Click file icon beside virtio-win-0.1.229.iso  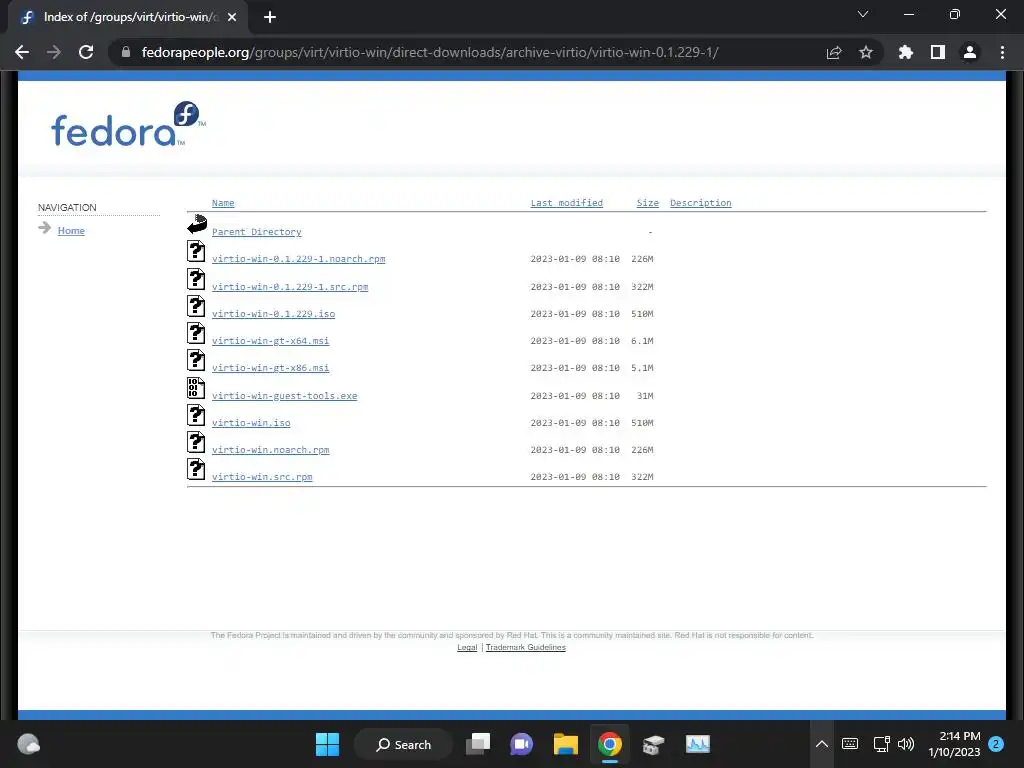click(196, 306)
